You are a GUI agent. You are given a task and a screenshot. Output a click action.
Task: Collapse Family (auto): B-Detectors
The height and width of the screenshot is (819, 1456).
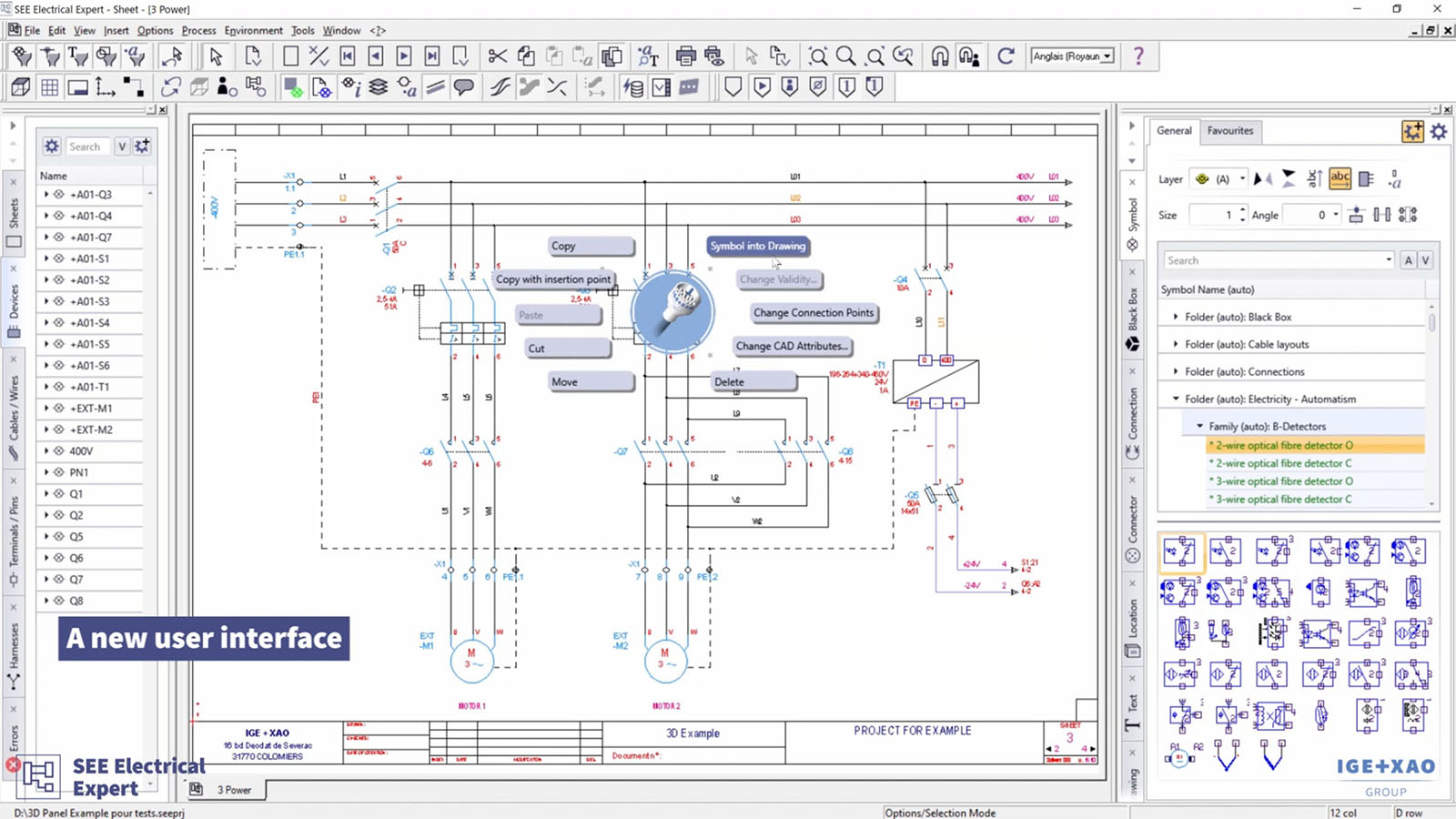point(1199,426)
